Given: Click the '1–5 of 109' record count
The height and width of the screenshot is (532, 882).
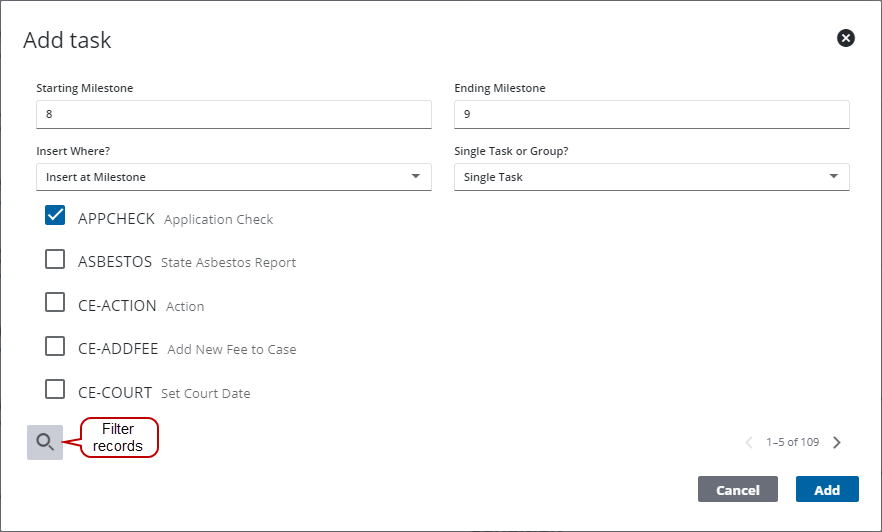Looking at the screenshot, I should pos(792,443).
